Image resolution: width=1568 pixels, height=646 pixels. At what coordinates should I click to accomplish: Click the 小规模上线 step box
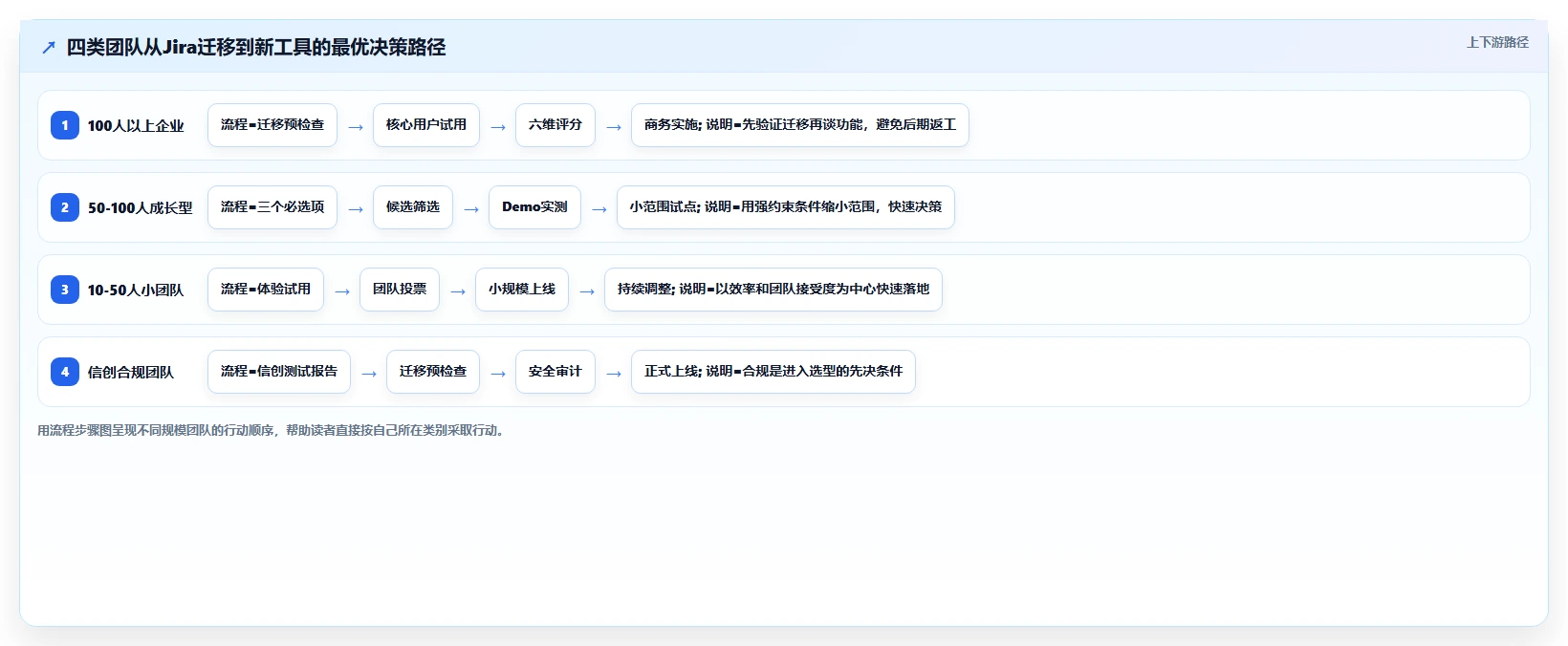522,290
